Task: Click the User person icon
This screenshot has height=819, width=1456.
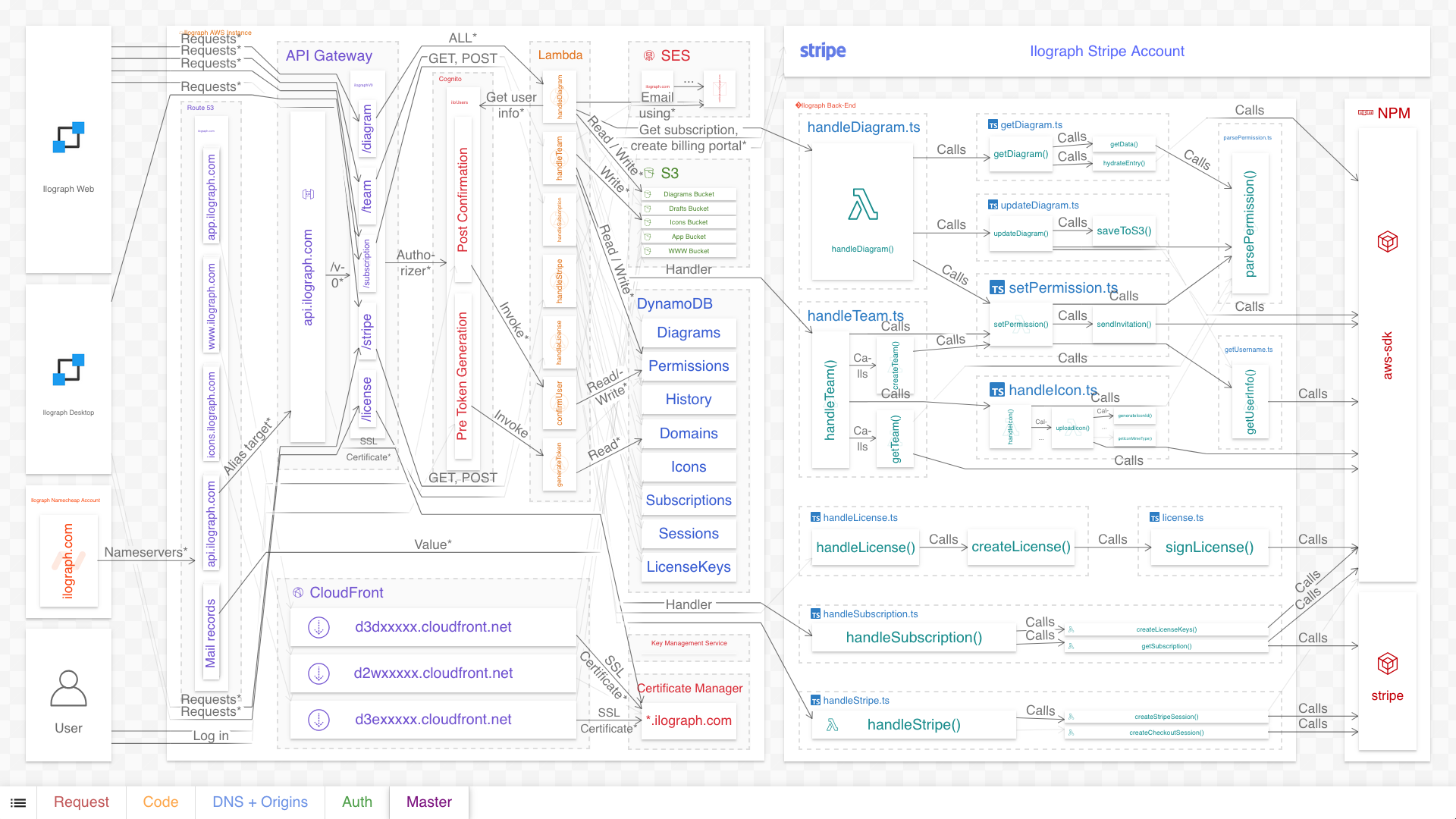Action: [68, 689]
